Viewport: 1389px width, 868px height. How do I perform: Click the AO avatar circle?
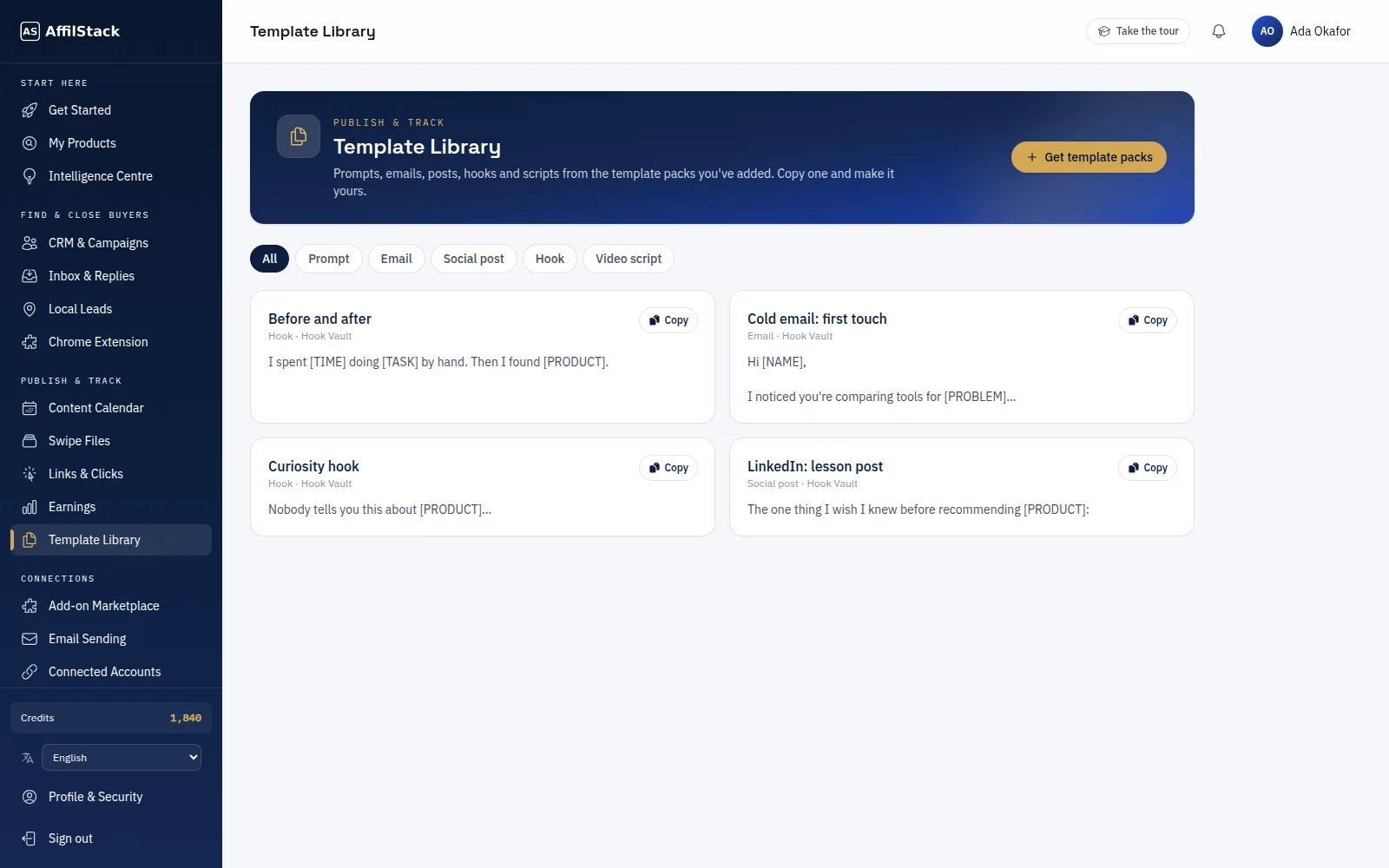(1267, 31)
